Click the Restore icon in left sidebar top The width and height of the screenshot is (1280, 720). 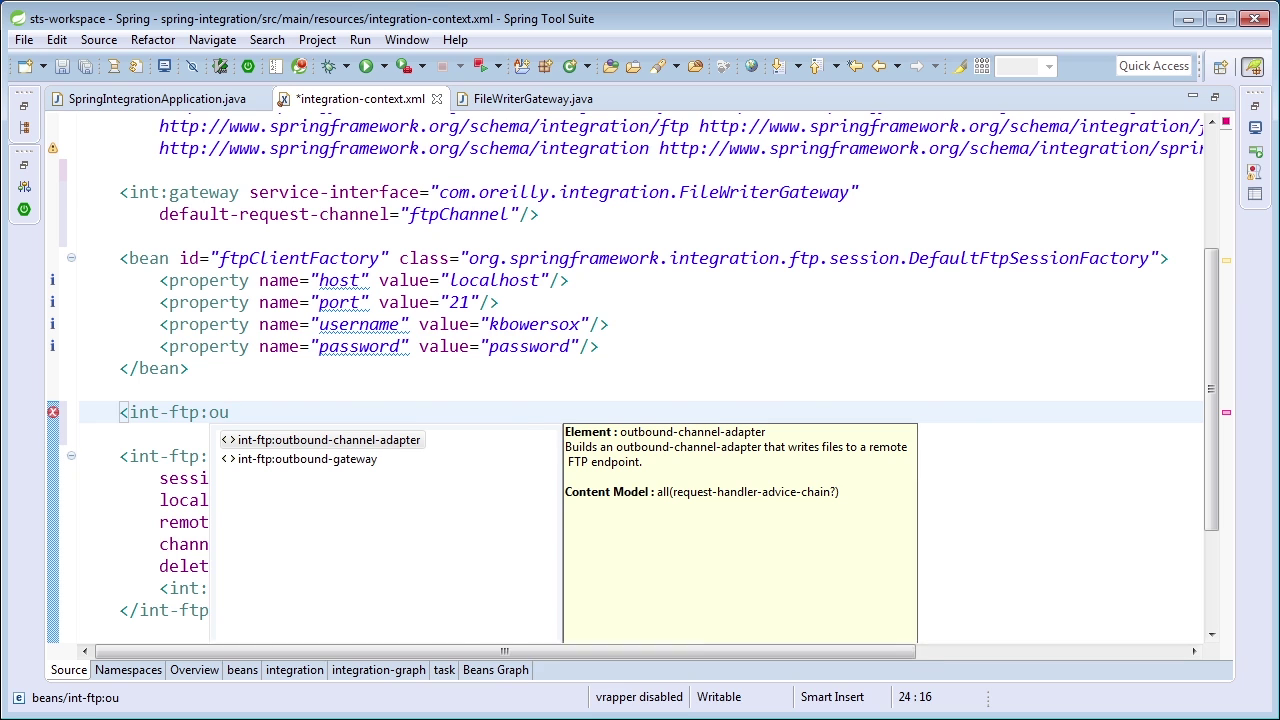[x=24, y=106]
